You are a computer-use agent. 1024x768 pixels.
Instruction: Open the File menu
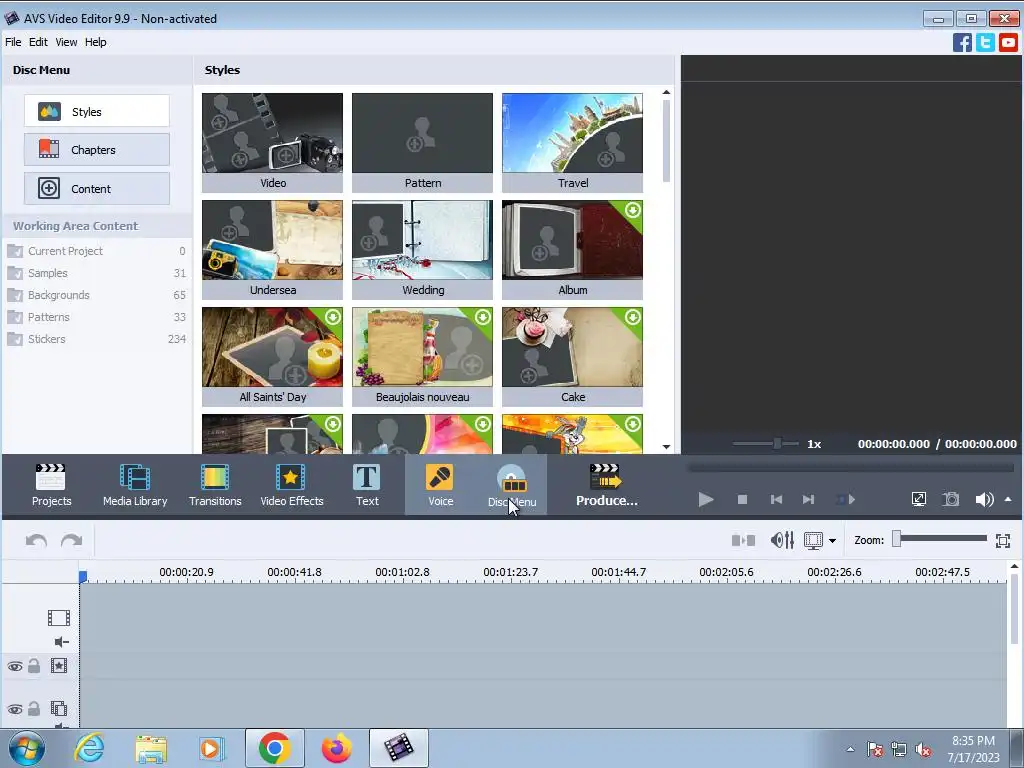pyautogui.click(x=13, y=42)
